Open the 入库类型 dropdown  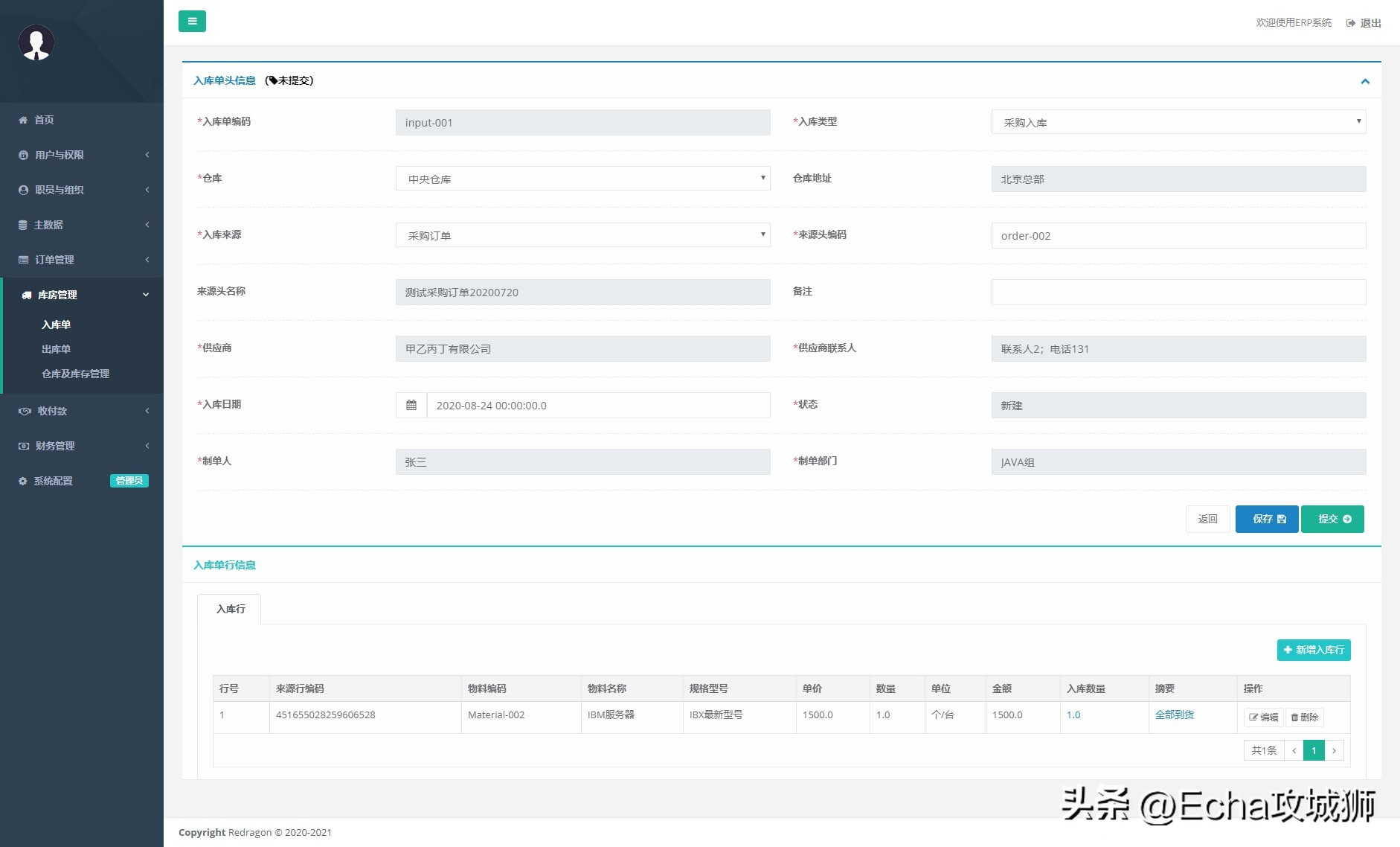pos(1178,122)
